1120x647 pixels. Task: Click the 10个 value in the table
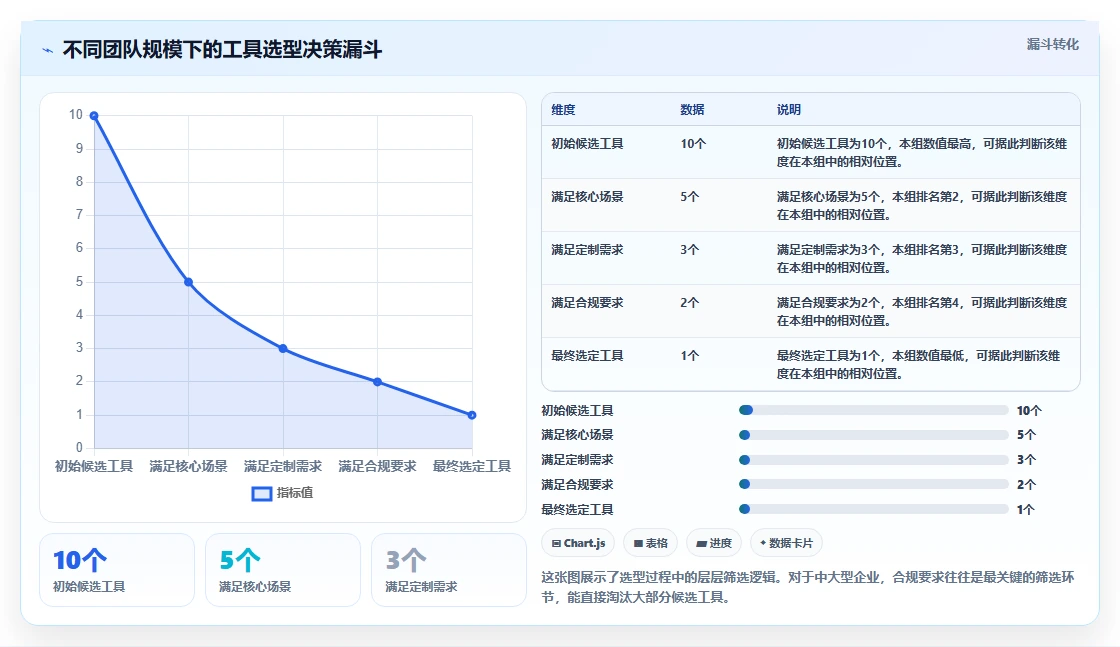click(693, 144)
